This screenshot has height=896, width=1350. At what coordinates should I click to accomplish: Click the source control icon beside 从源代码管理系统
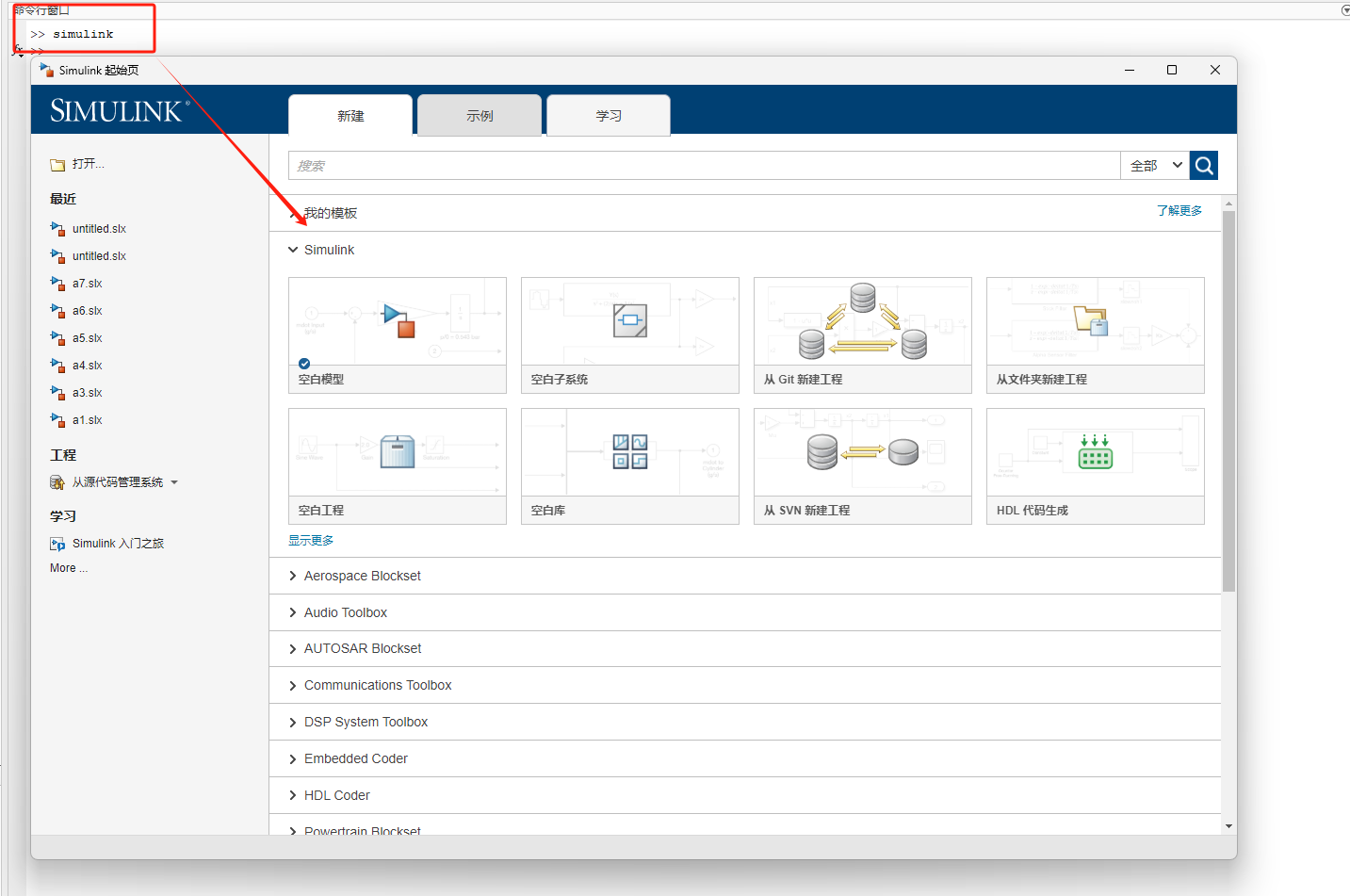[57, 482]
